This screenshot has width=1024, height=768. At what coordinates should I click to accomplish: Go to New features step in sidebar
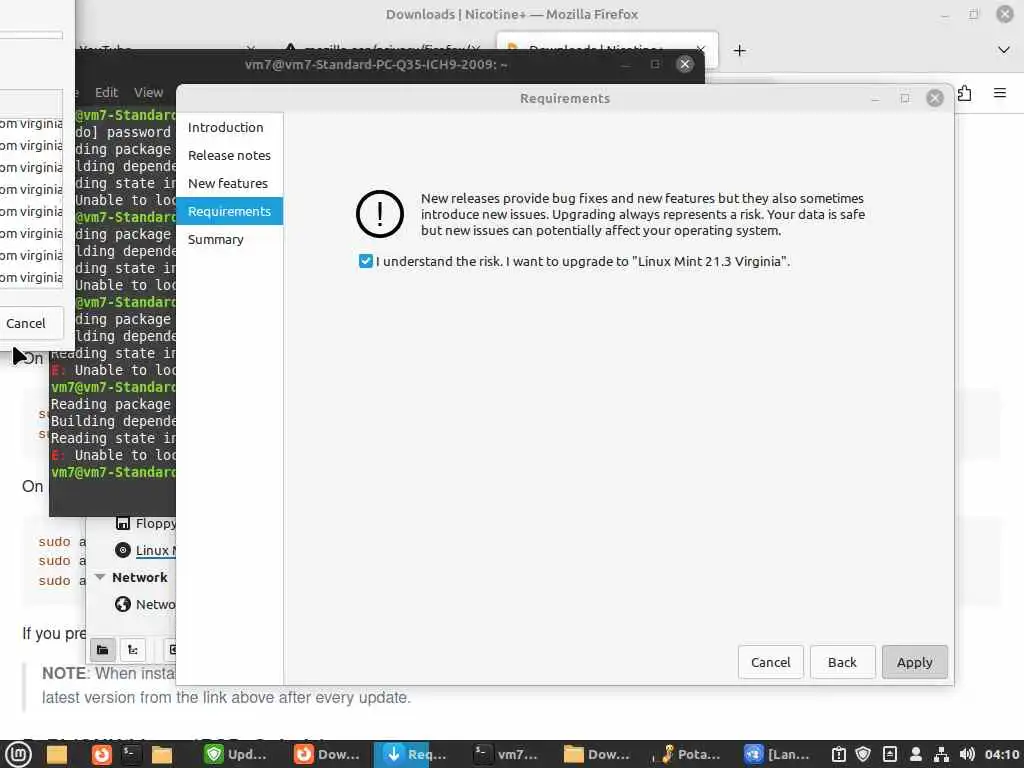(227, 184)
